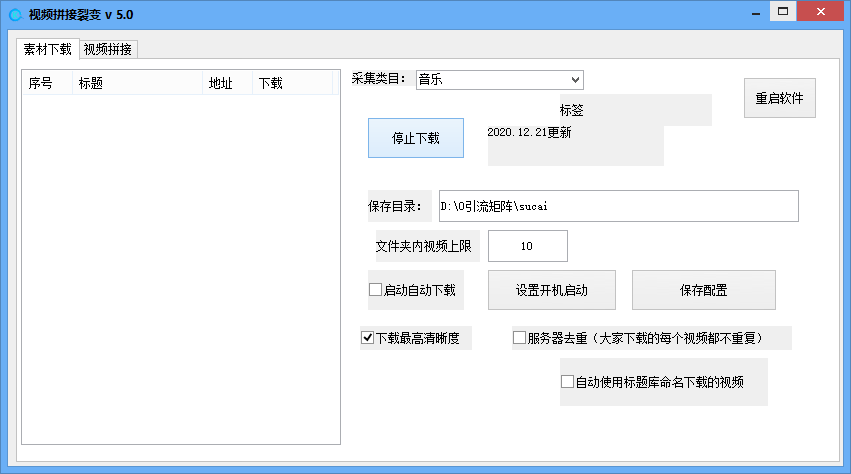The width and height of the screenshot is (851, 474).
Task: Switch to the 素材下载 tab
Action: [47, 49]
